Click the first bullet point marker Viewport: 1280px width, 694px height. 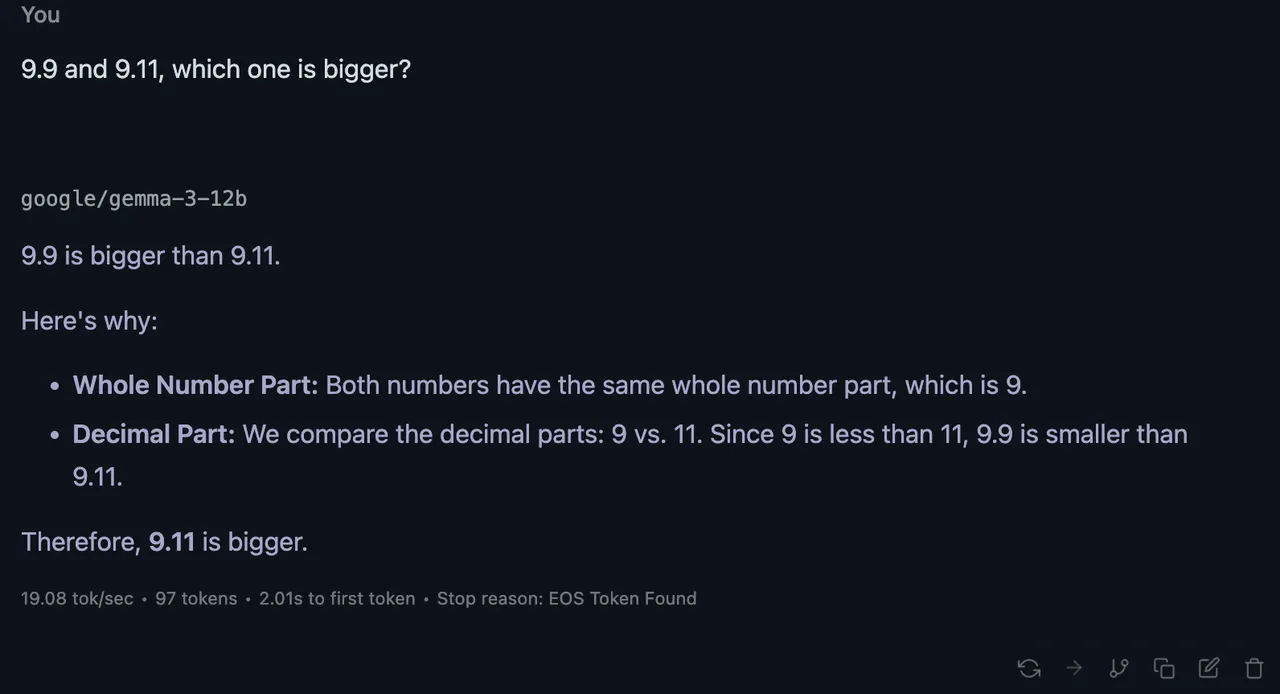pos(55,387)
